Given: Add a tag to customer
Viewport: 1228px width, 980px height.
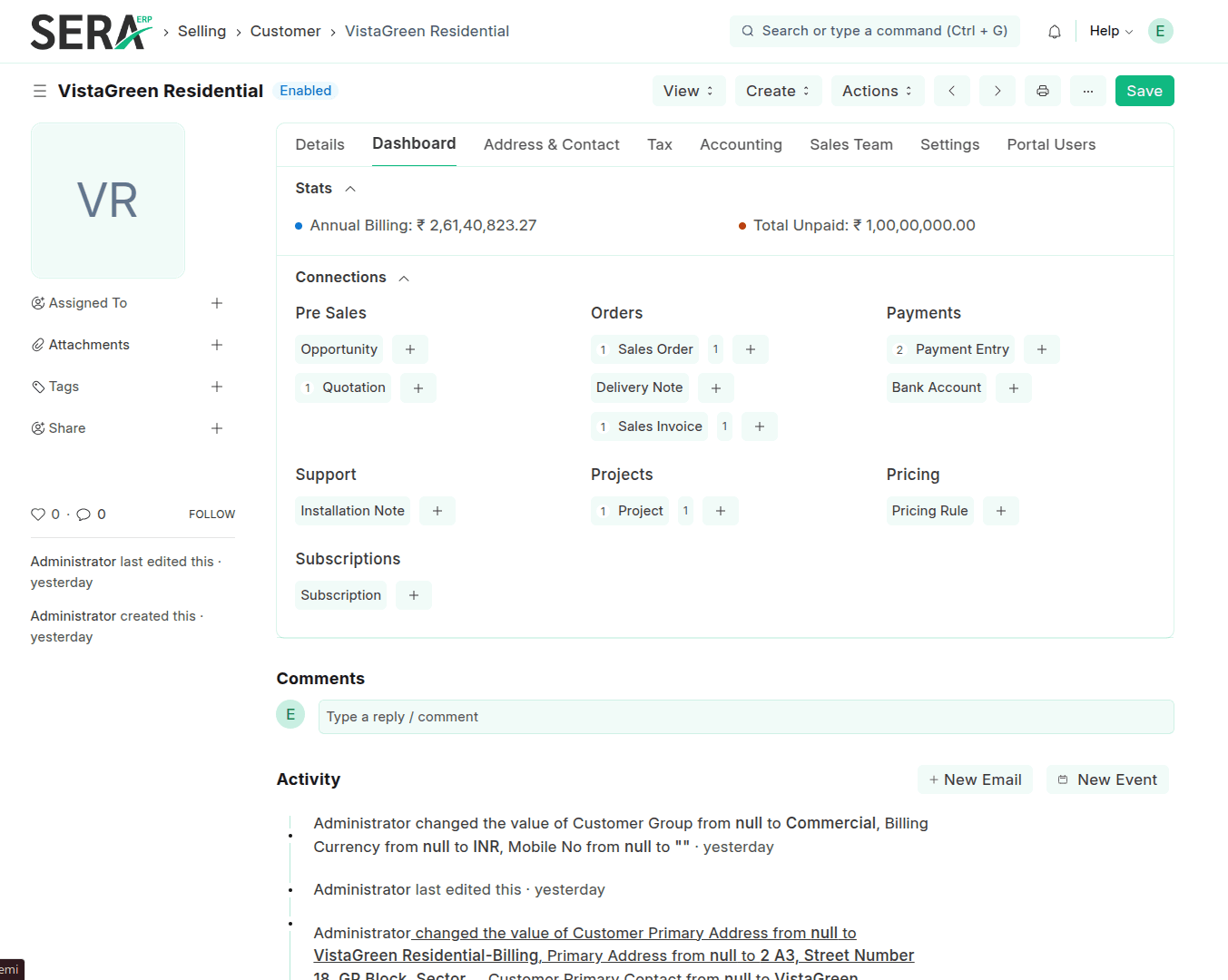Looking at the screenshot, I should pyautogui.click(x=217, y=387).
